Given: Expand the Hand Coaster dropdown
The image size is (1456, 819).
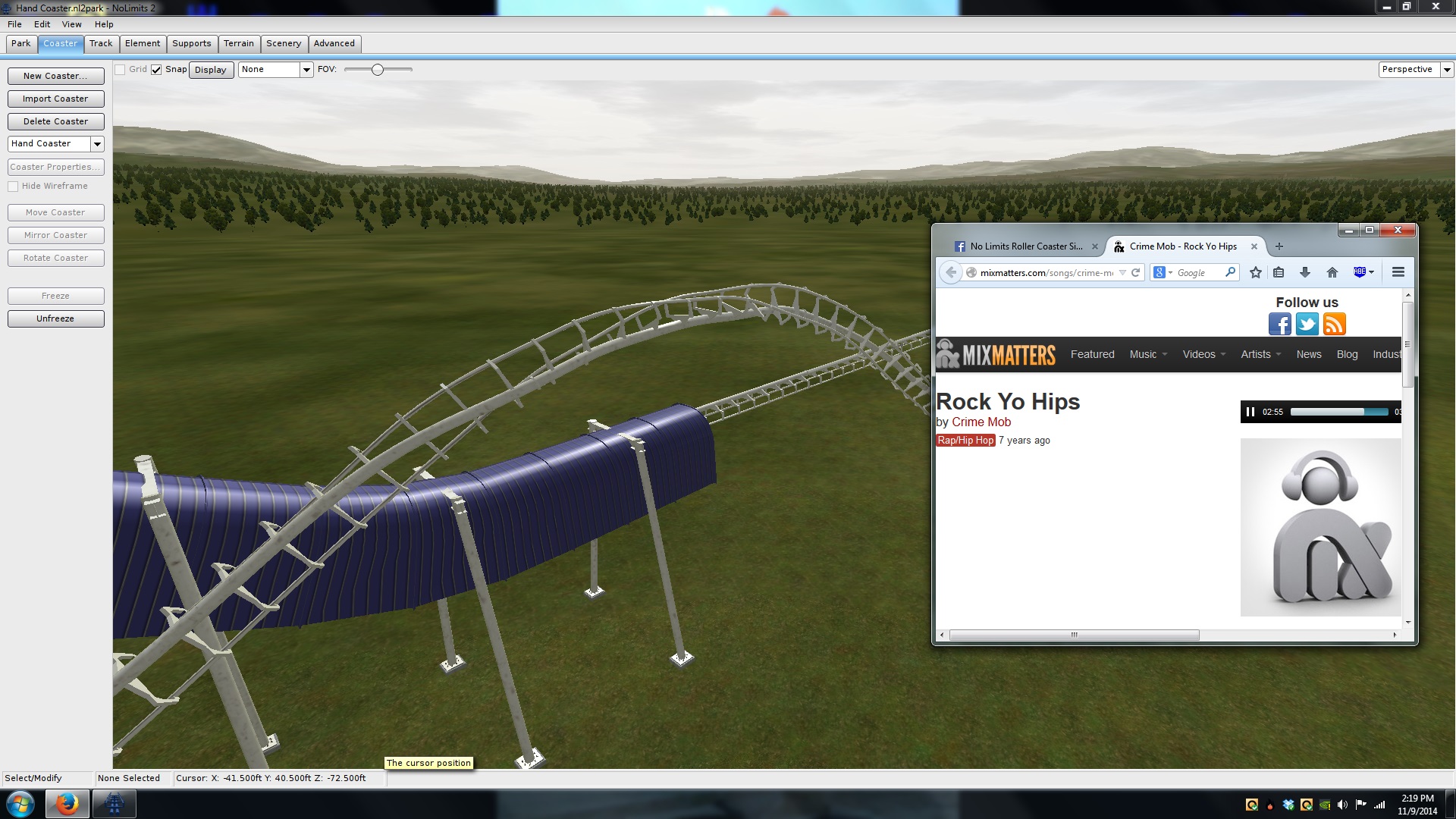Looking at the screenshot, I should (97, 144).
